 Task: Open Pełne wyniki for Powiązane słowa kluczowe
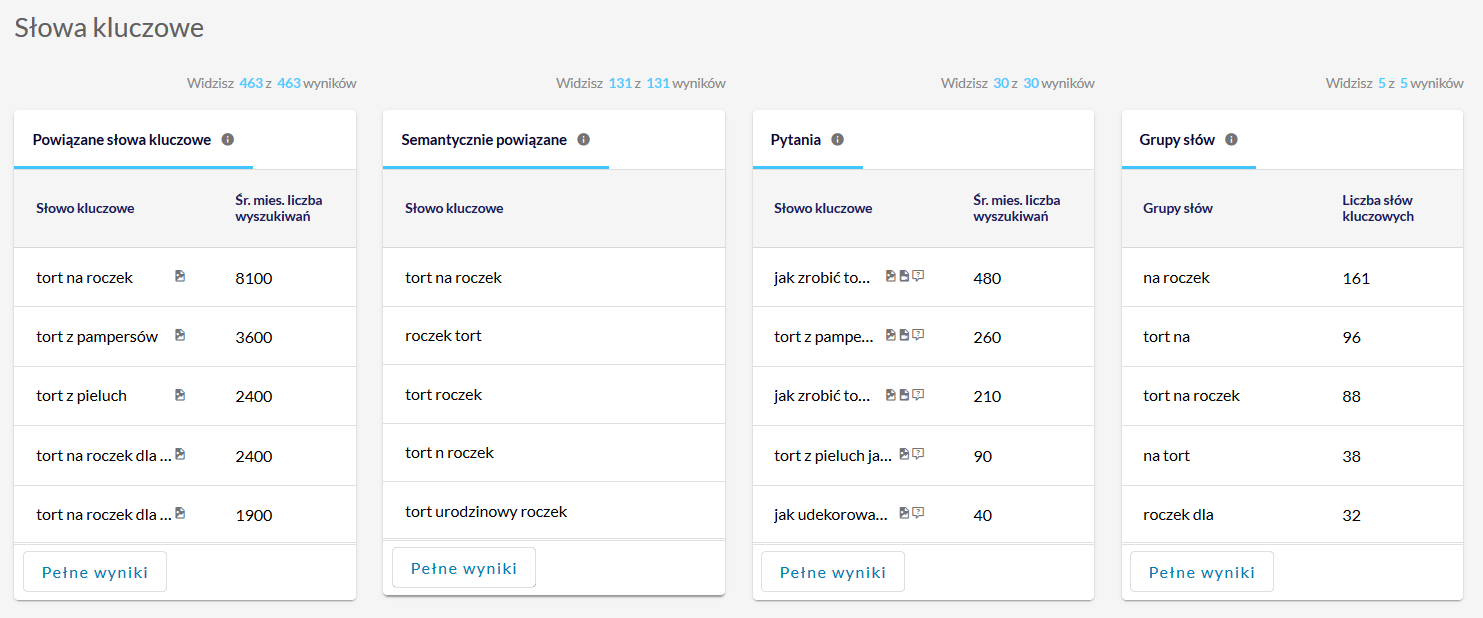click(95, 572)
